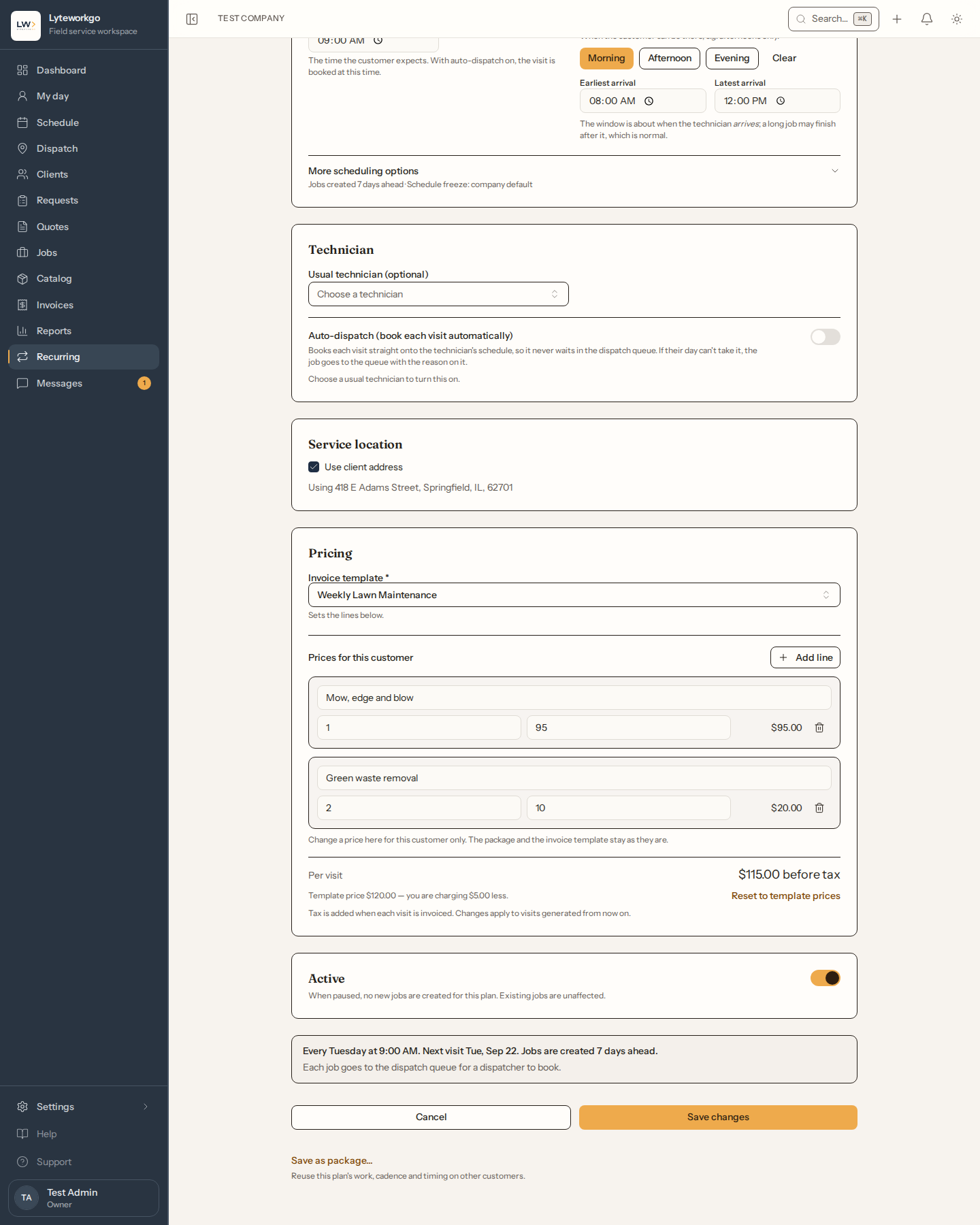
Task: Click the plus quick-create icon in header
Action: click(x=897, y=19)
